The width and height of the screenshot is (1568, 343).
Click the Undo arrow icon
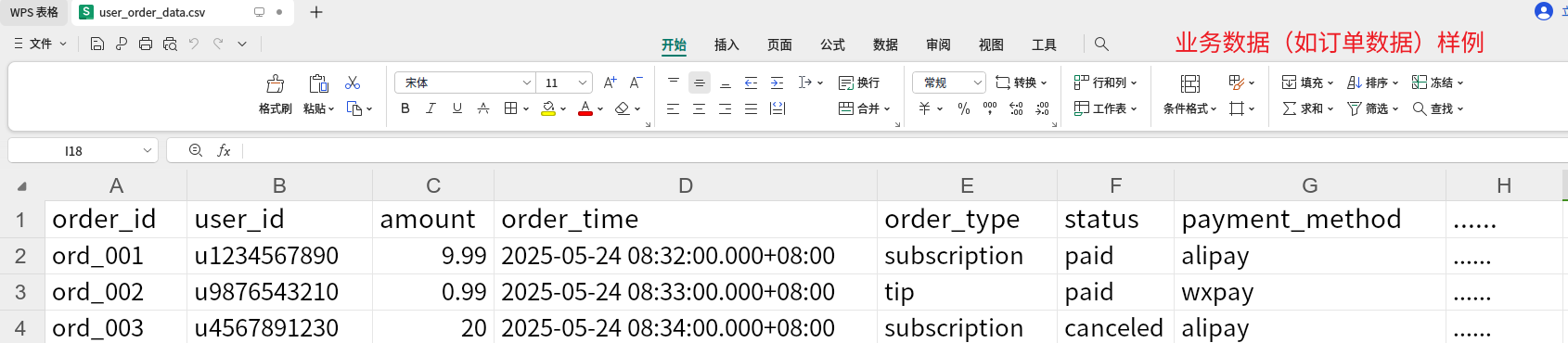[x=194, y=44]
